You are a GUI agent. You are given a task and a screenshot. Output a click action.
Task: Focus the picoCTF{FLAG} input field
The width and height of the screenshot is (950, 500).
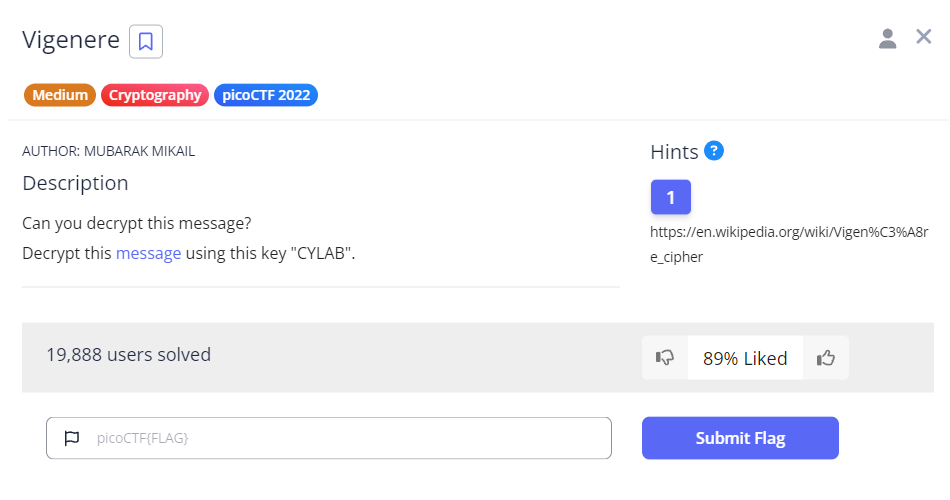click(340, 438)
